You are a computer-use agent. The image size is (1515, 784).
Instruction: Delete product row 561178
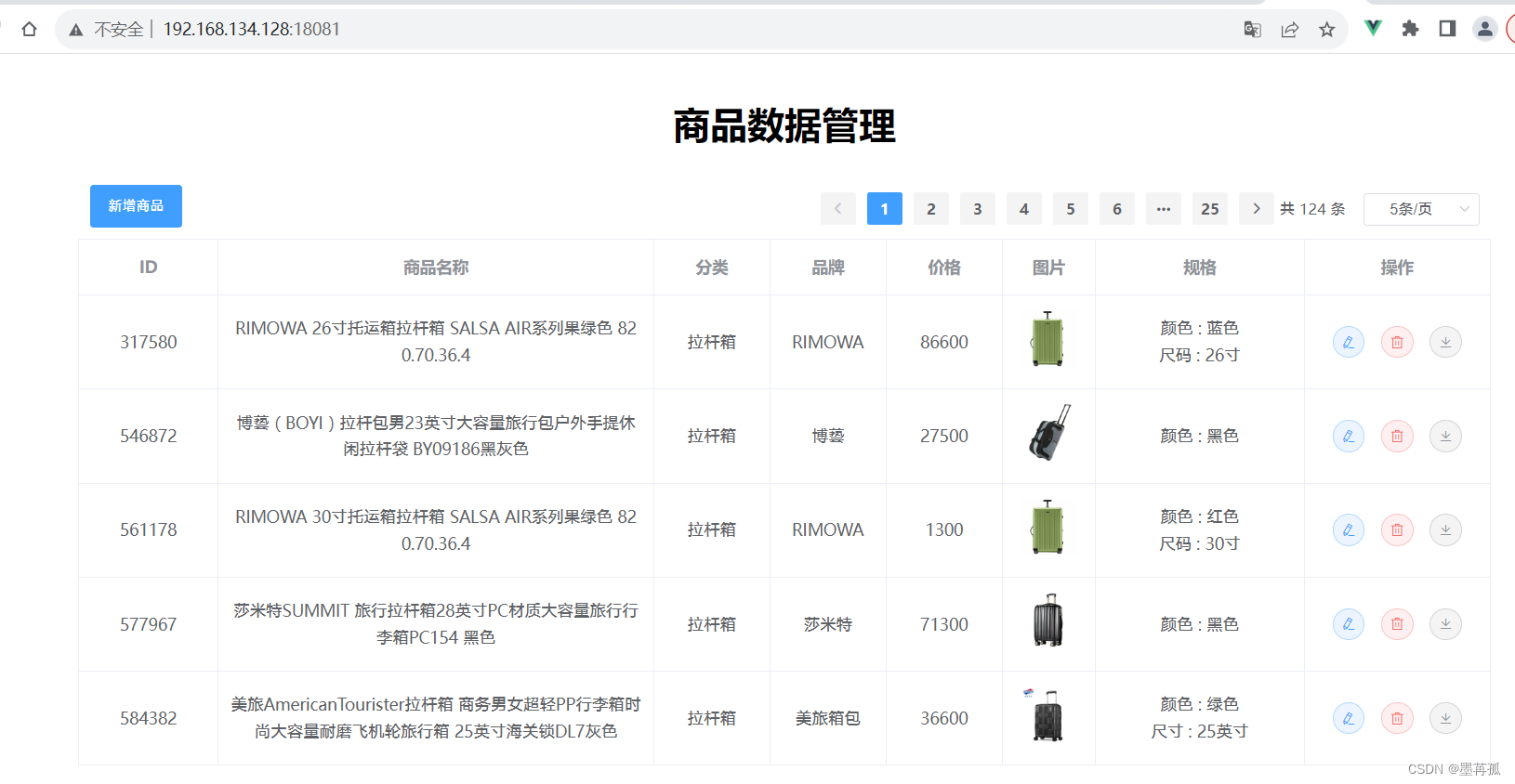click(1397, 529)
